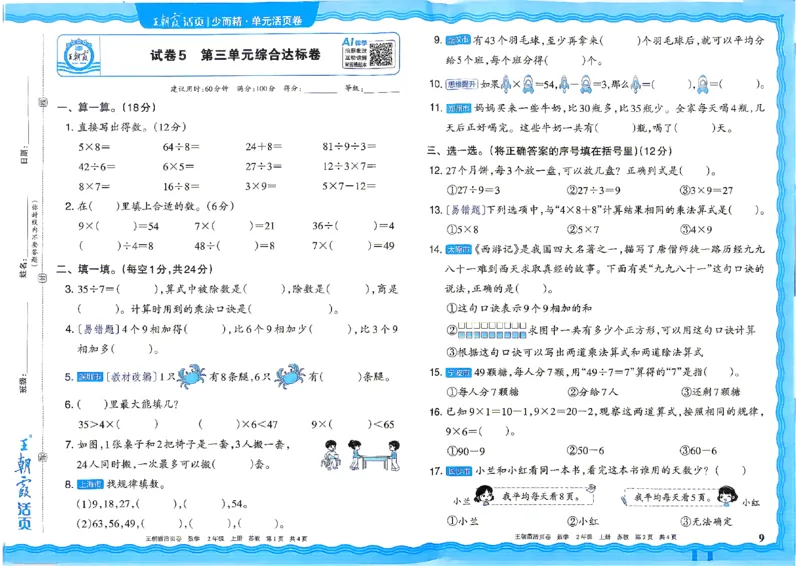The height and width of the screenshot is (566, 800).
Task: Click the crab picture after '6只'
Action: pos(290,376)
